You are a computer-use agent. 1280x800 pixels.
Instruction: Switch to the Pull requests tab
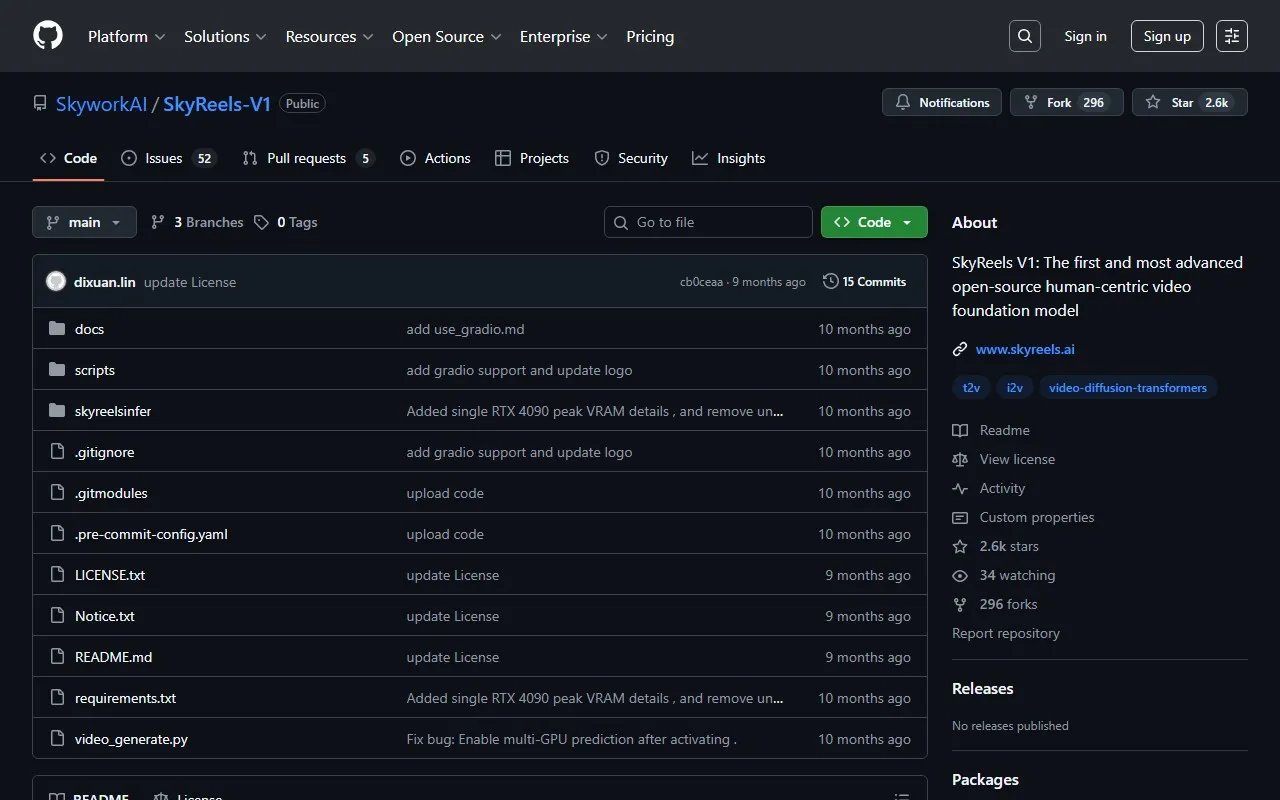[x=308, y=158]
